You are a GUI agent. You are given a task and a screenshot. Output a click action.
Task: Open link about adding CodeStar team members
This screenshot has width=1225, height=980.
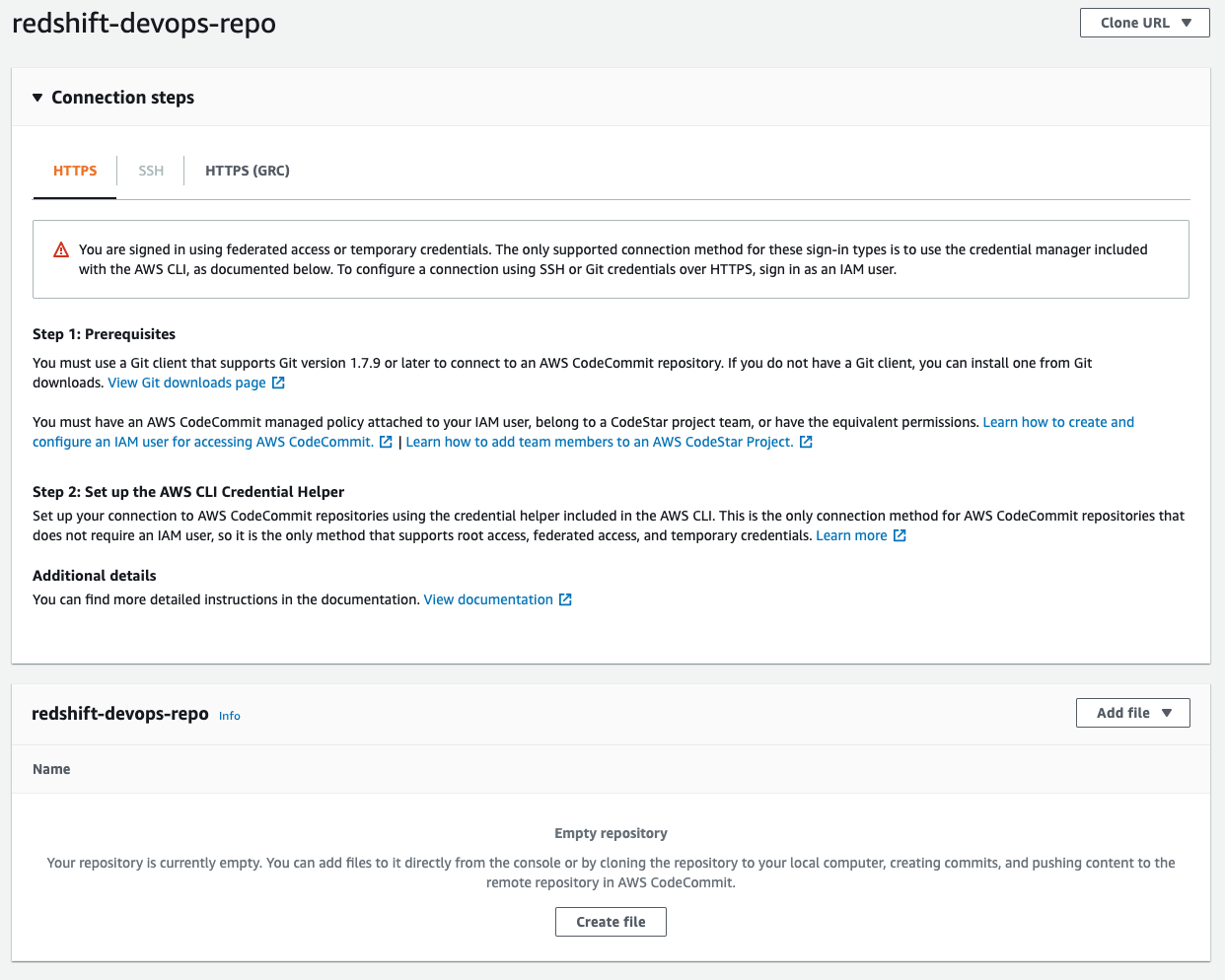coord(600,442)
